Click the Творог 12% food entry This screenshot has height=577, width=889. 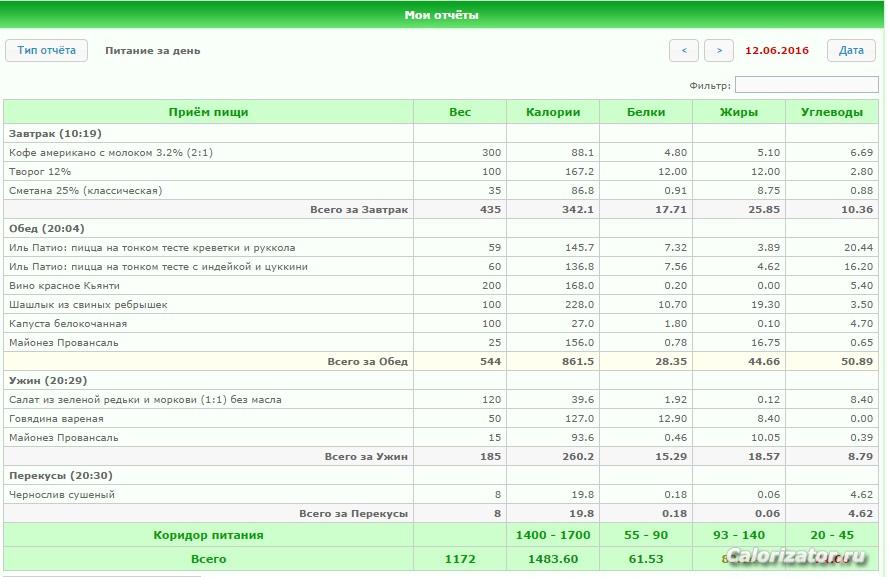click(x=40, y=171)
